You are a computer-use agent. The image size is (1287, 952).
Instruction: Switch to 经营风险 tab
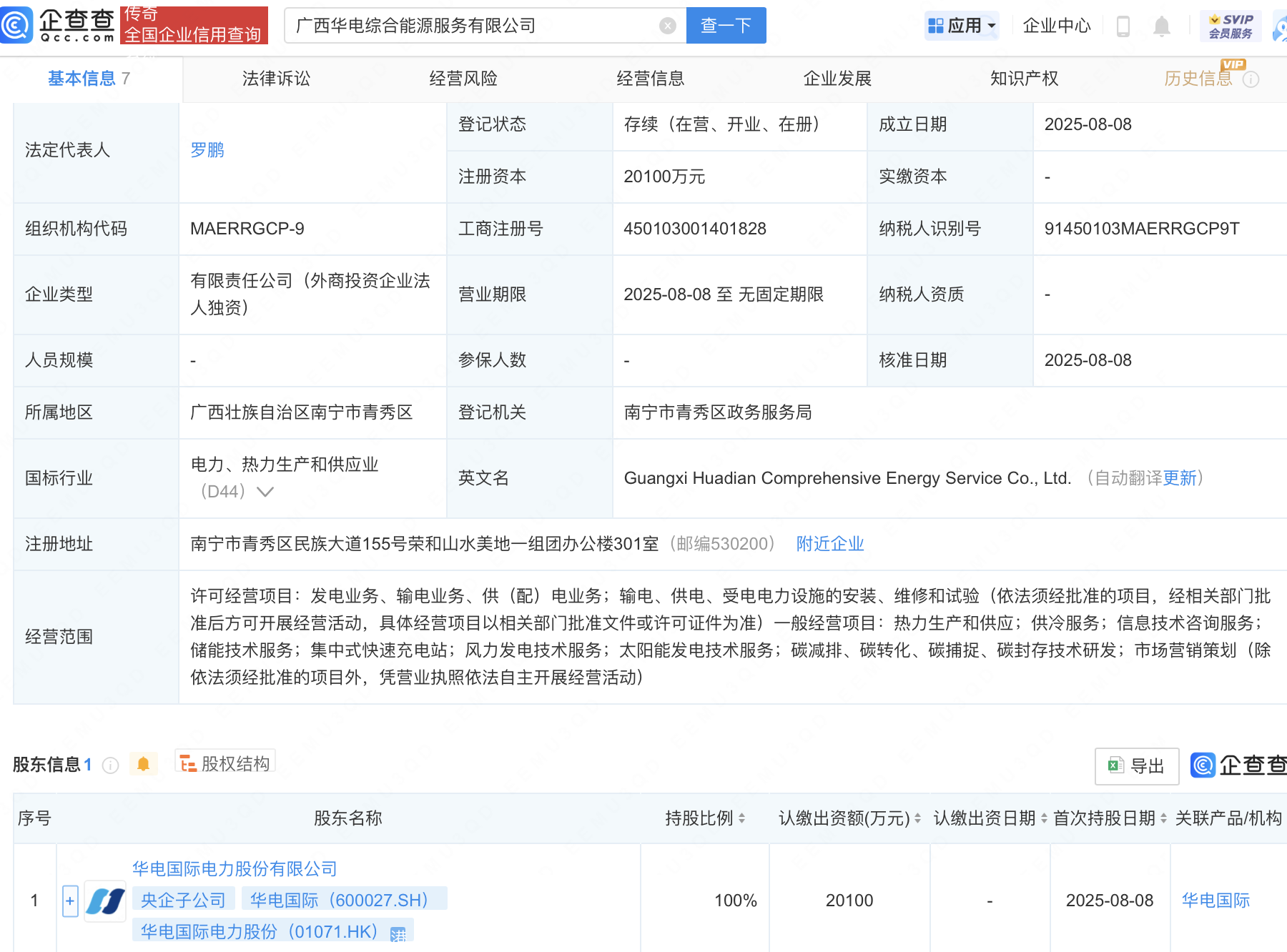click(x=463, y=79)
